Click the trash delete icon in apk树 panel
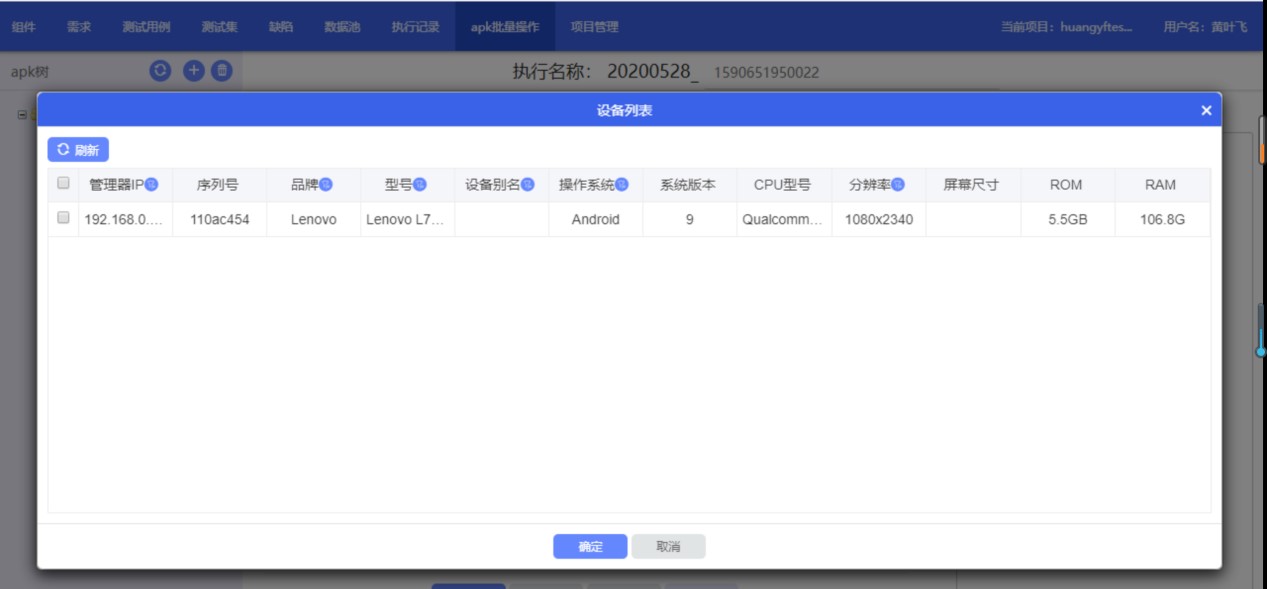The image size is (1267, 589). pyautogui.click(x=222, y=71)
